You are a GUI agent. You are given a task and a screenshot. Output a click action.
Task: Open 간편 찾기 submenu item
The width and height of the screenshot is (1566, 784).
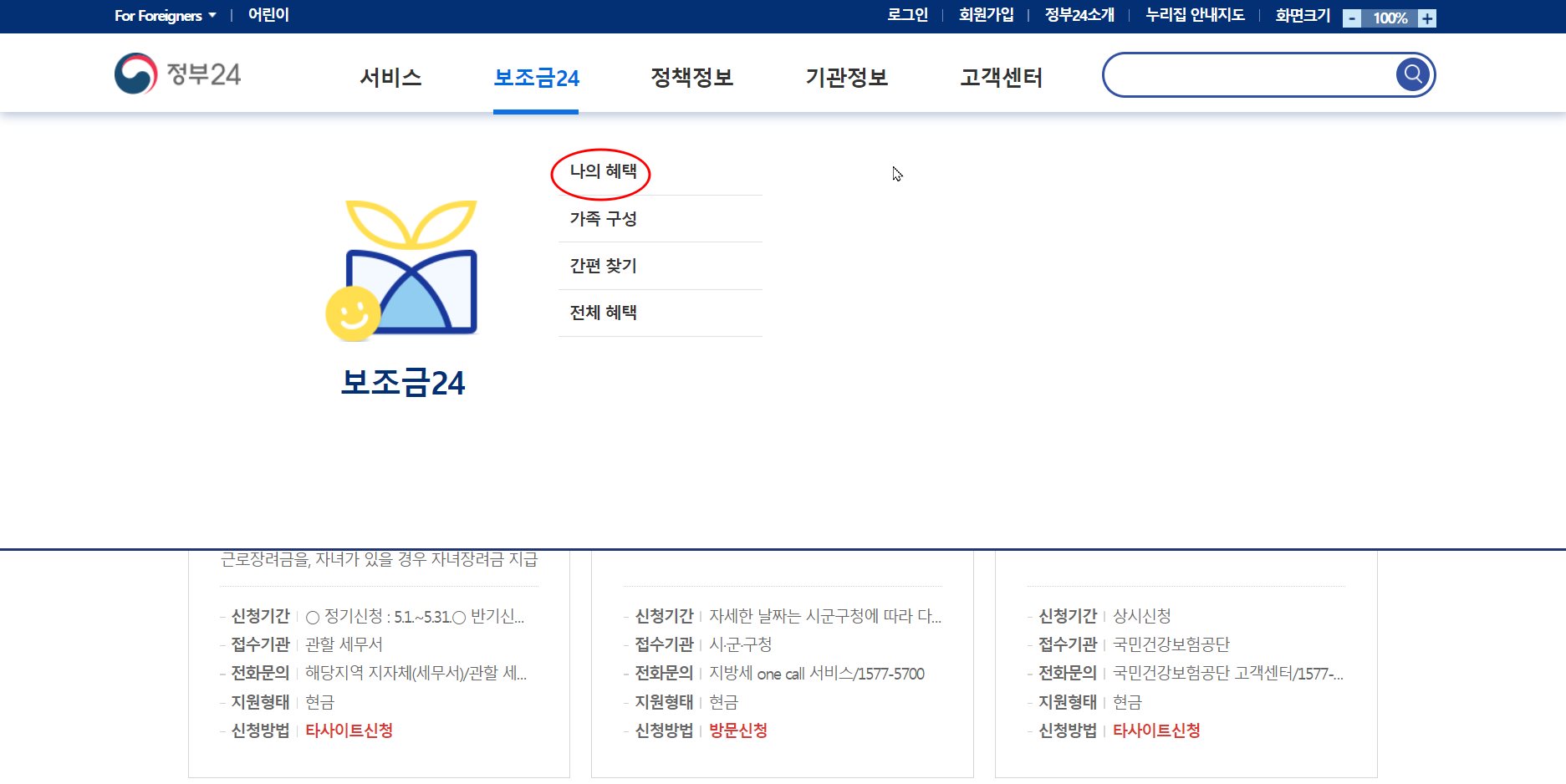click(603, 266)
